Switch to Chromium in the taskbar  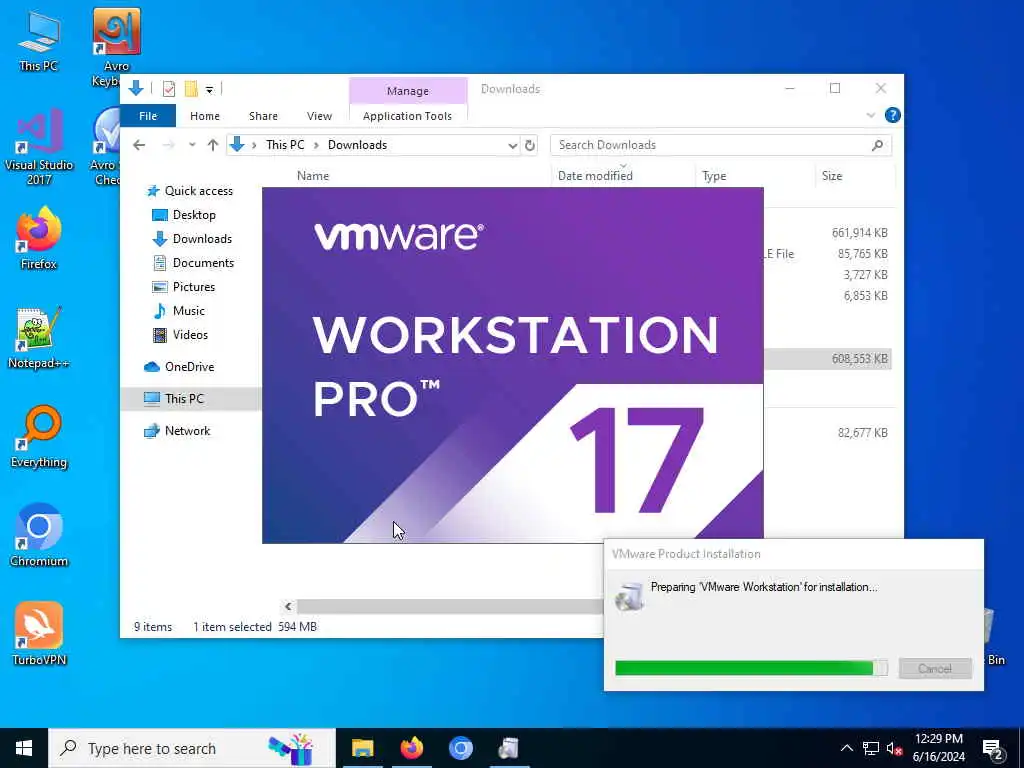tap(460, 748)
